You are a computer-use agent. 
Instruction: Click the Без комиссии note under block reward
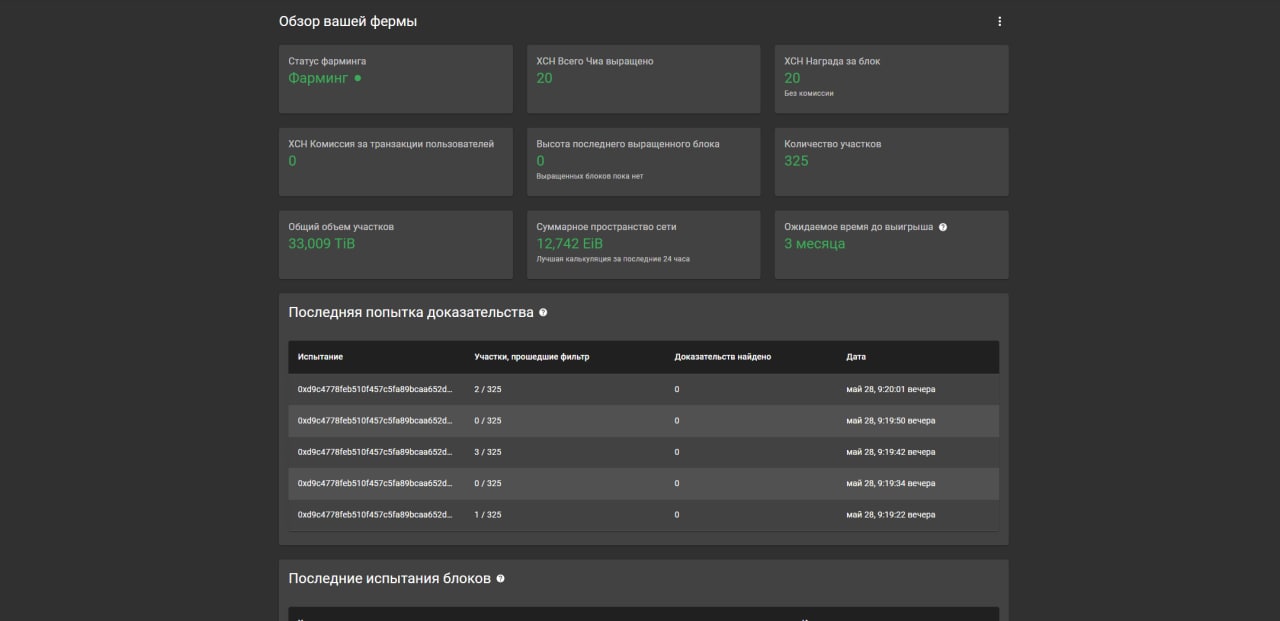(x=808, y=93)
